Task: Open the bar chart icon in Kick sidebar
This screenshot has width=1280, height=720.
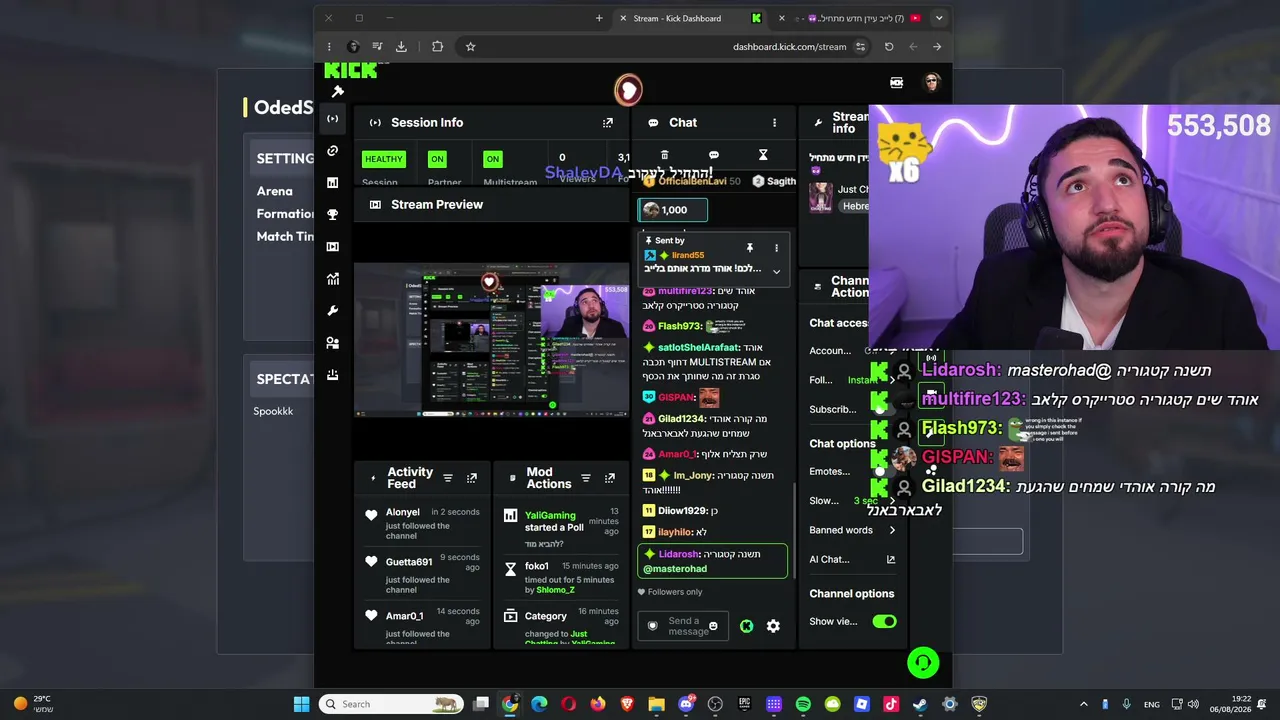Action: pos(333,183)
